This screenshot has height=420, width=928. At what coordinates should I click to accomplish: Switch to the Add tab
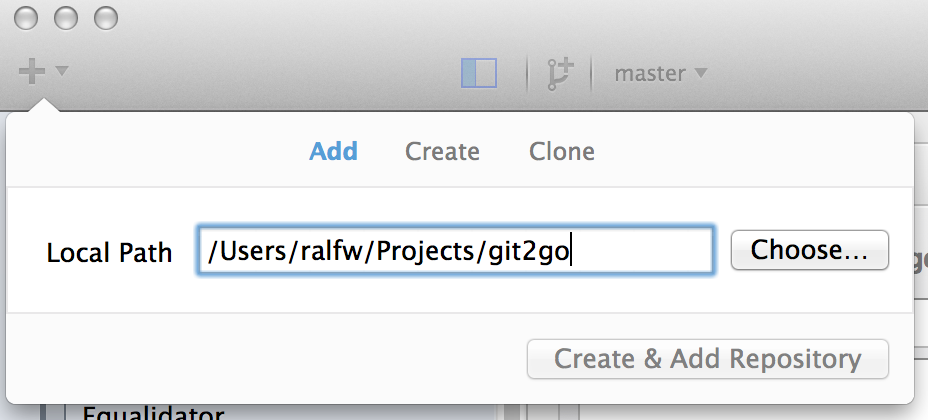pos(333,151)
